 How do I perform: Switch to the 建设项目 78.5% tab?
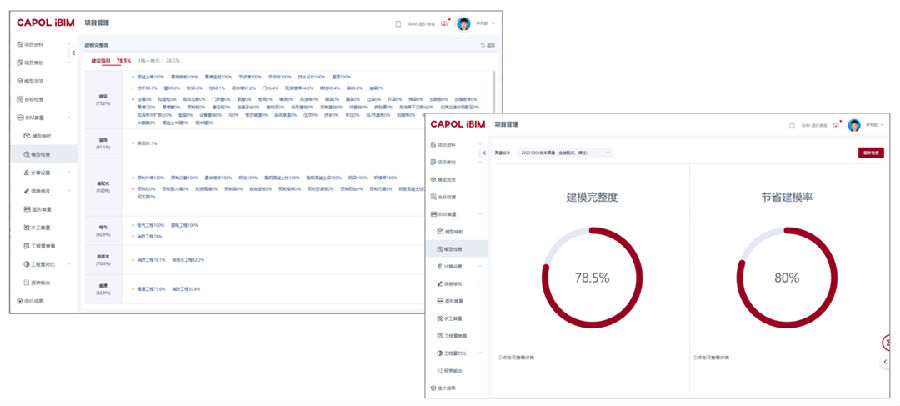pyautogui.click(x=110, y=61)
